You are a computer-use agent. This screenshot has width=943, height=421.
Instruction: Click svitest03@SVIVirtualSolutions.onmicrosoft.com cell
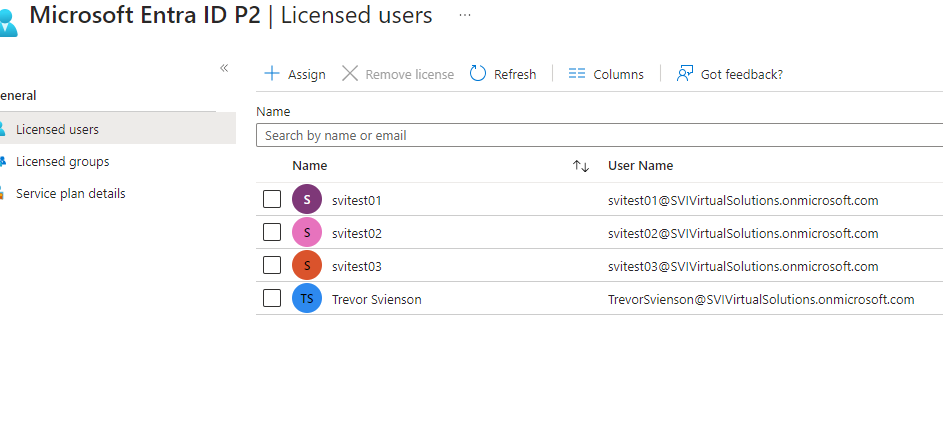[x=743, y=266]
